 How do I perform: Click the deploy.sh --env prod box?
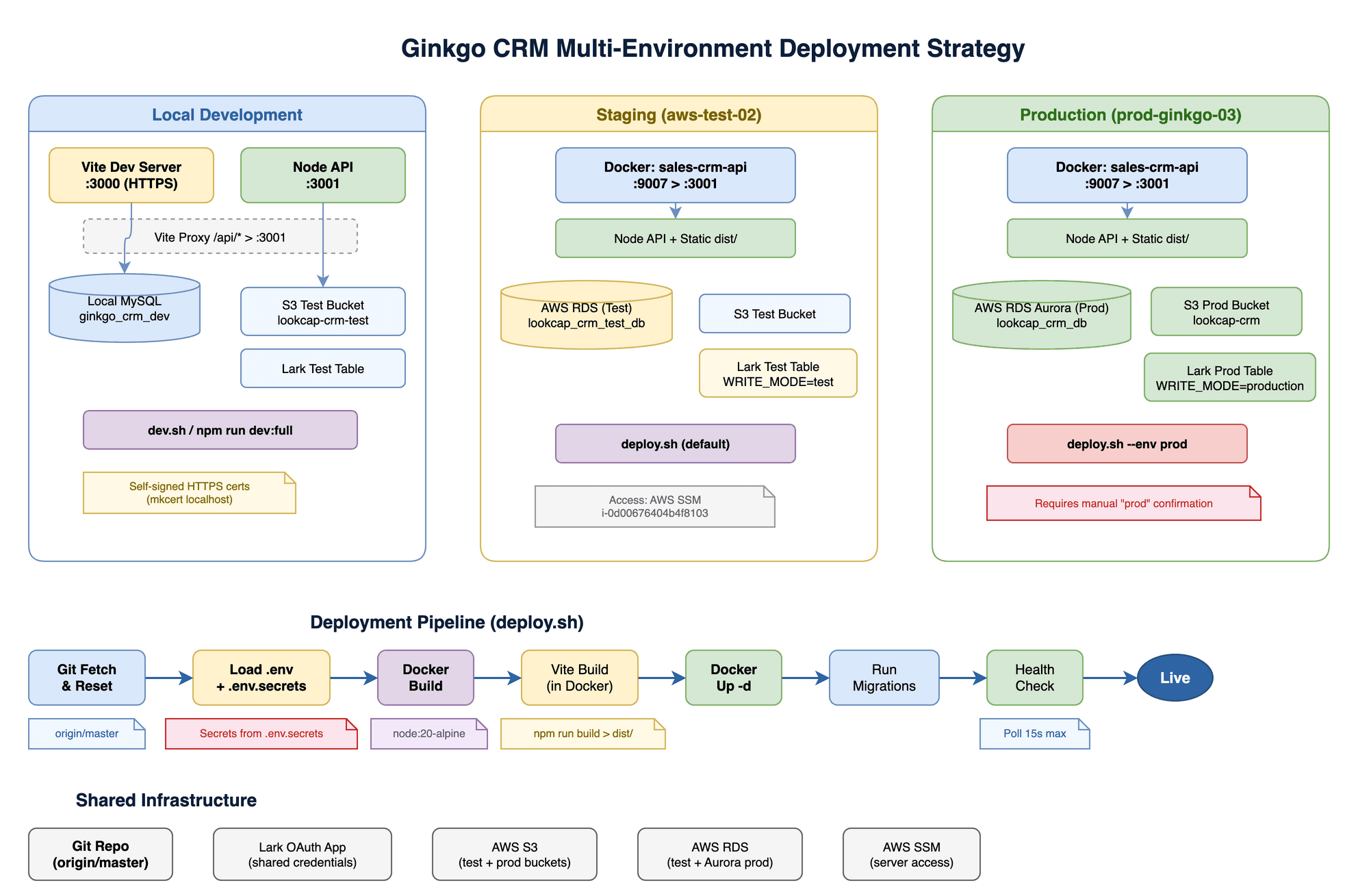pos(1127,444)
